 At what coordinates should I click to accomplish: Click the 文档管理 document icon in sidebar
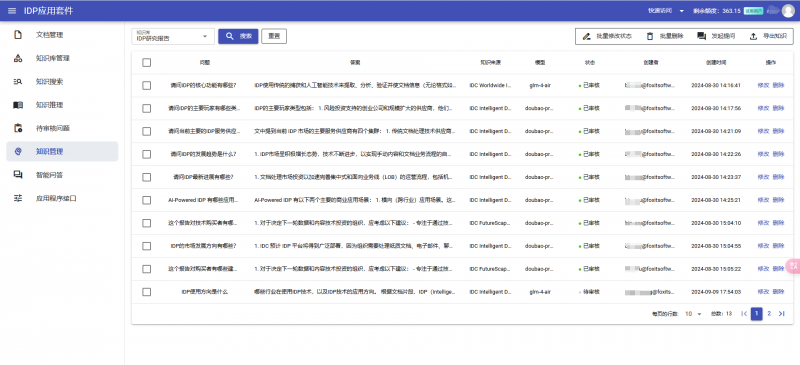point(18,35)
